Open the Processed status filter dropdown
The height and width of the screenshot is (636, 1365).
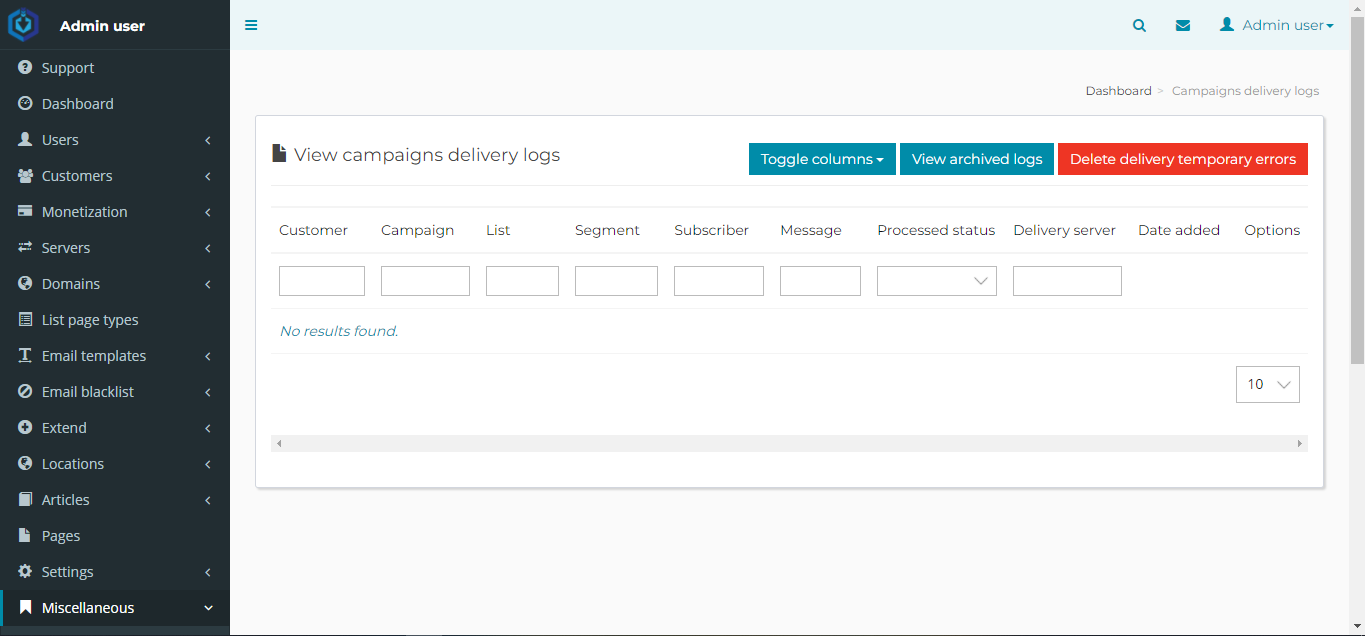(936, 280)
